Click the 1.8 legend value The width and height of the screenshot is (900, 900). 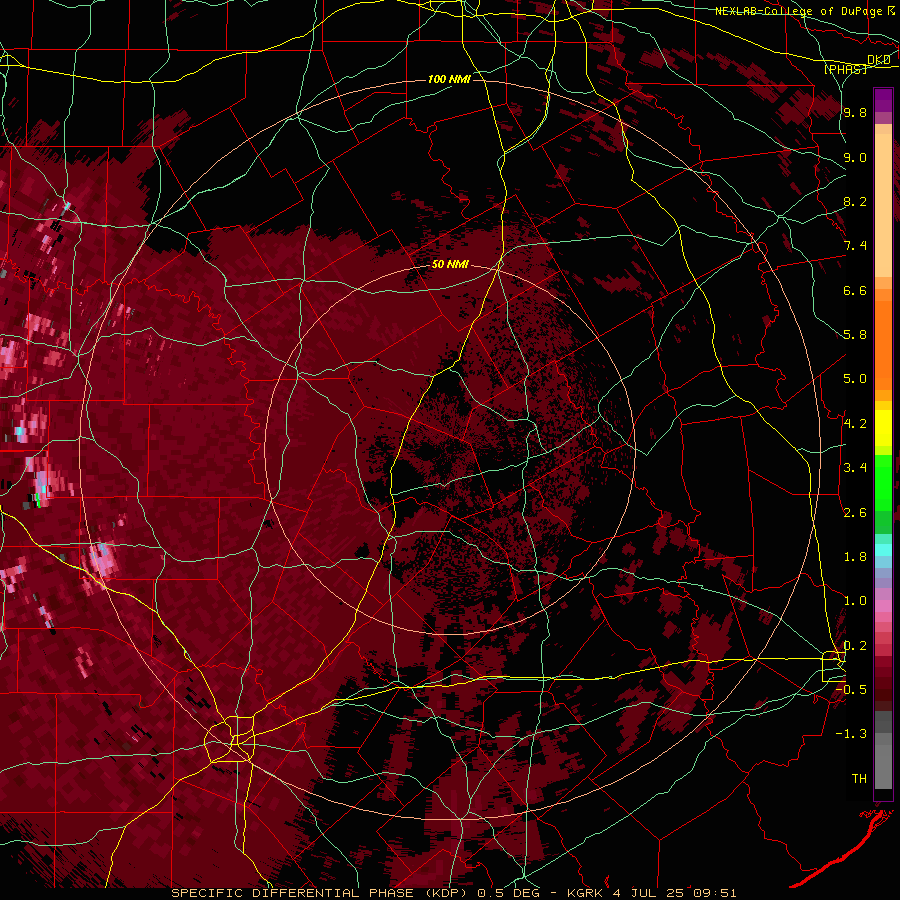(855, 557)
